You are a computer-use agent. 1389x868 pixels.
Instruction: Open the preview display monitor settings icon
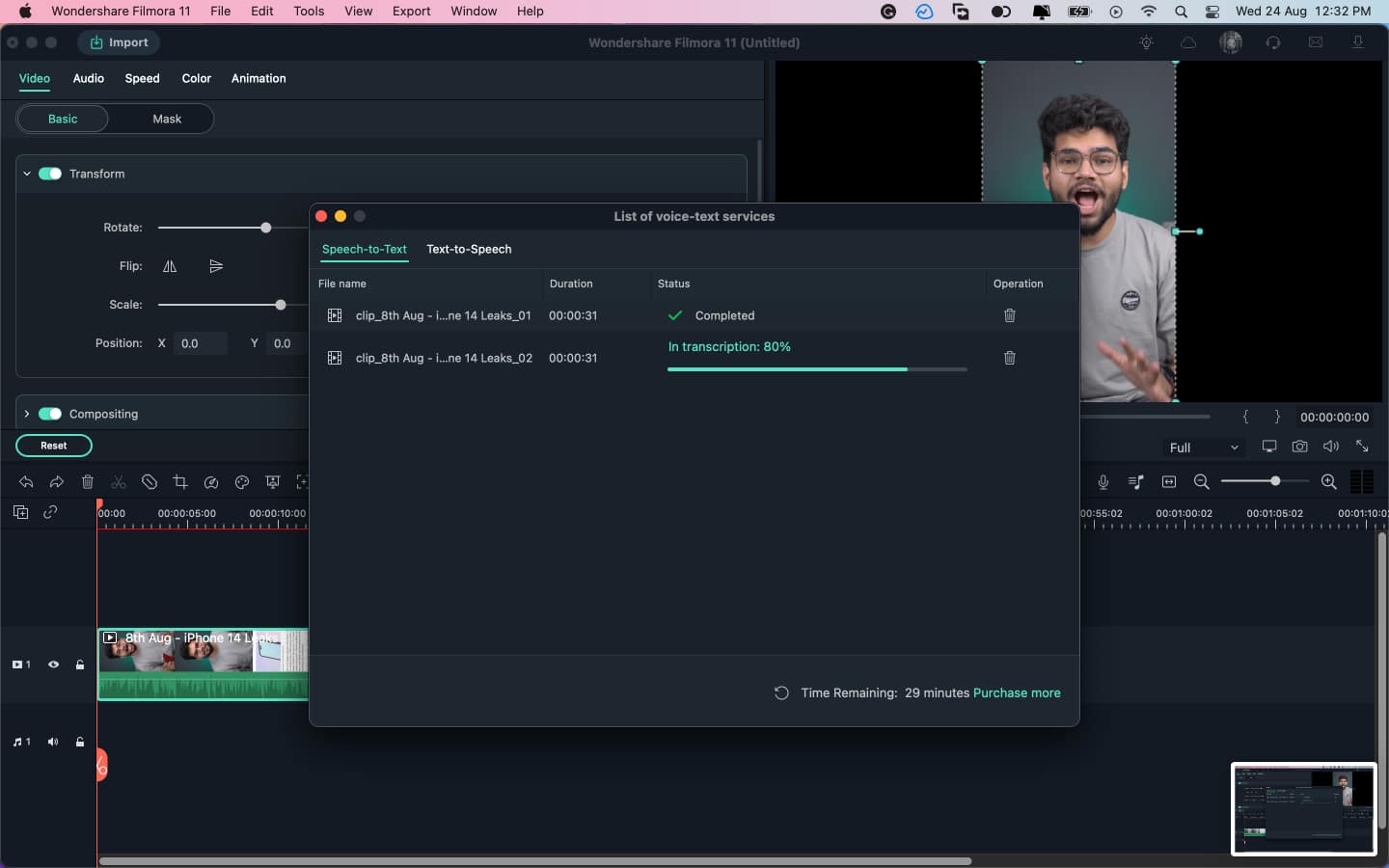tap(1269, 447)
